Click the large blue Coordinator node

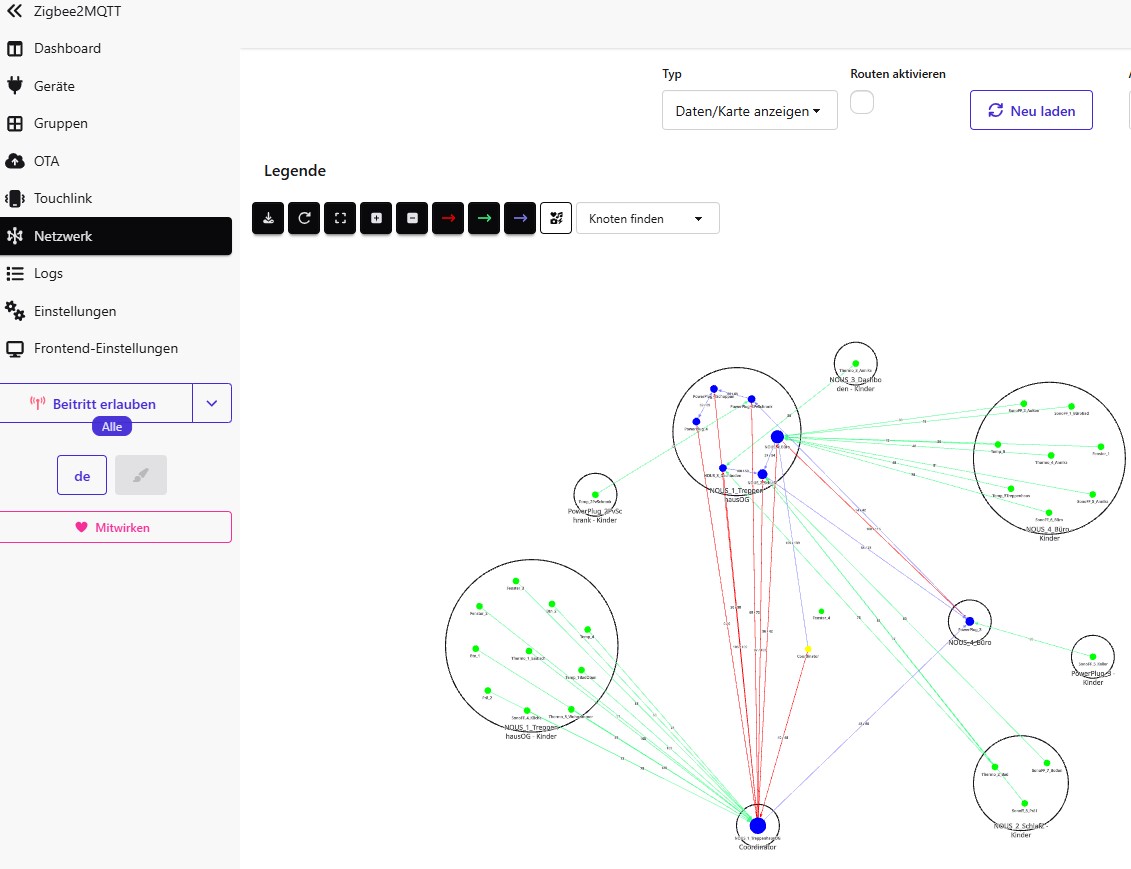[758, 826]
